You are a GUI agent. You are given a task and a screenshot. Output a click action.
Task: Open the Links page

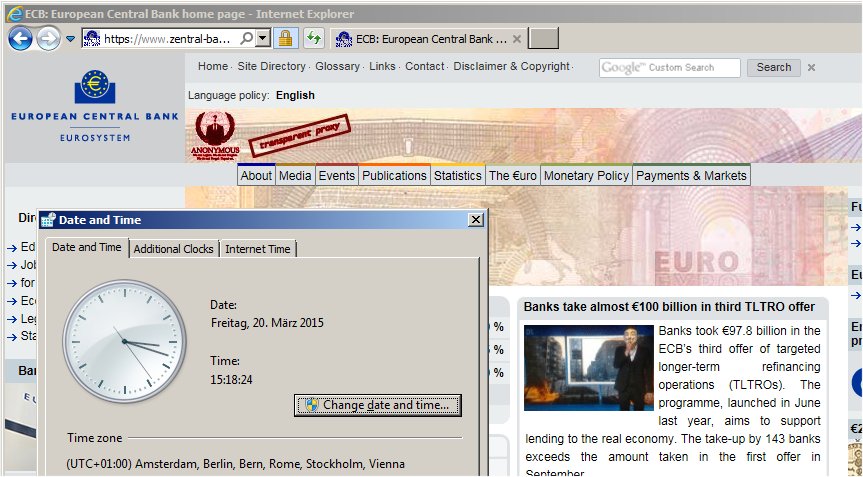click(x=382, y=66)
